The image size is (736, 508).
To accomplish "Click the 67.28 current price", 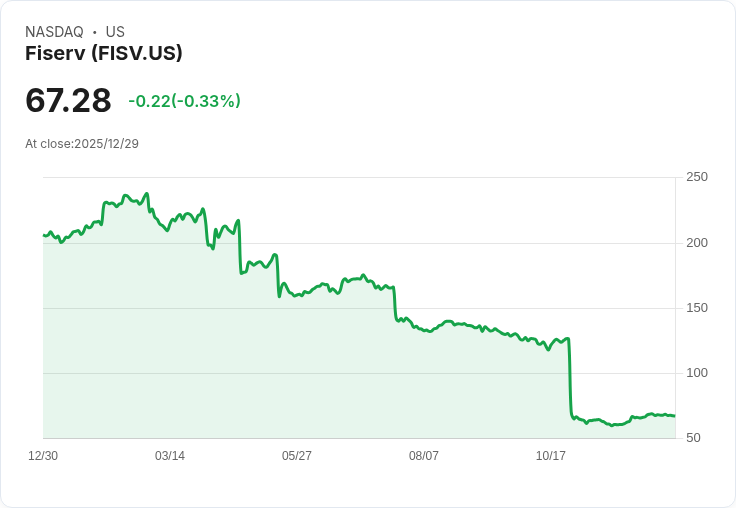I will click(x=68, y=101).
